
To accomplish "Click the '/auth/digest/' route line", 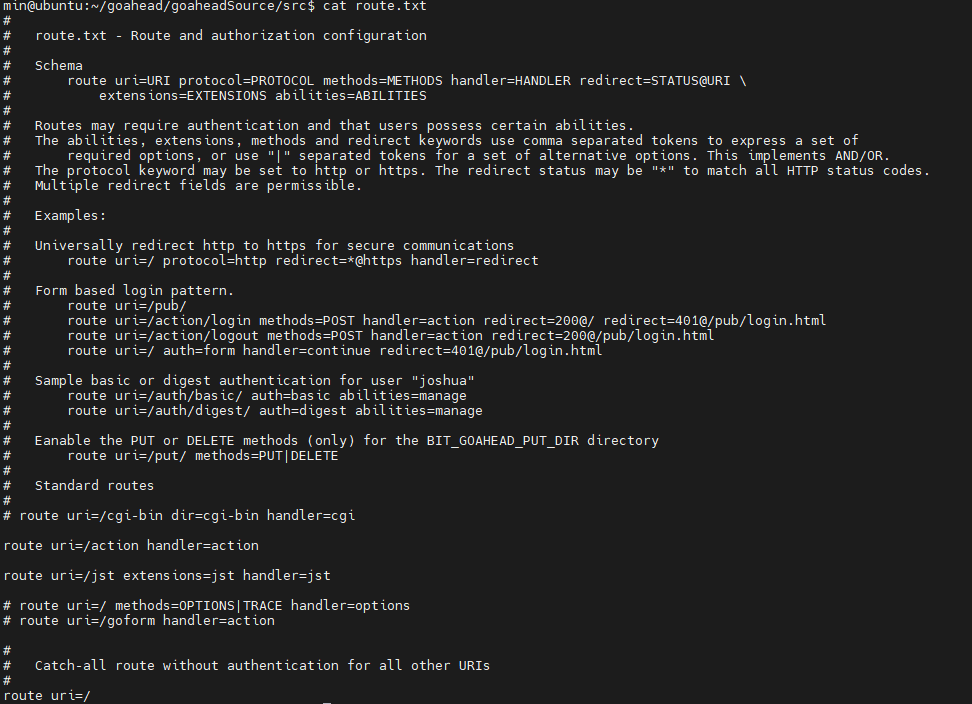I will coord(274,411).
